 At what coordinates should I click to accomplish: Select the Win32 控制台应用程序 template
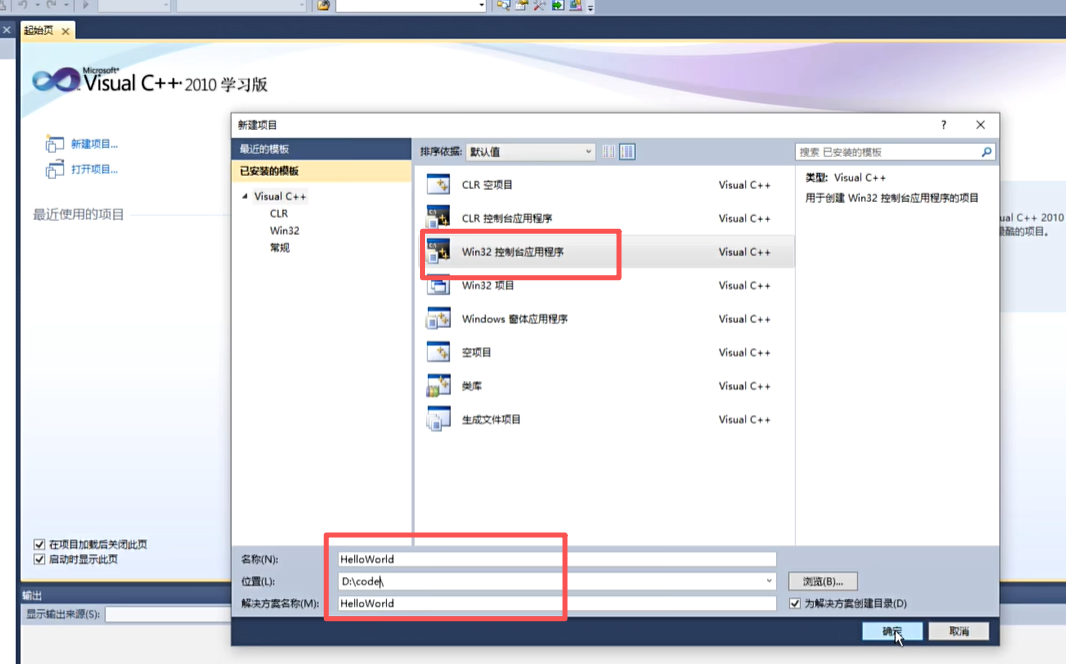pyautogui.click(x=606, y=251)
